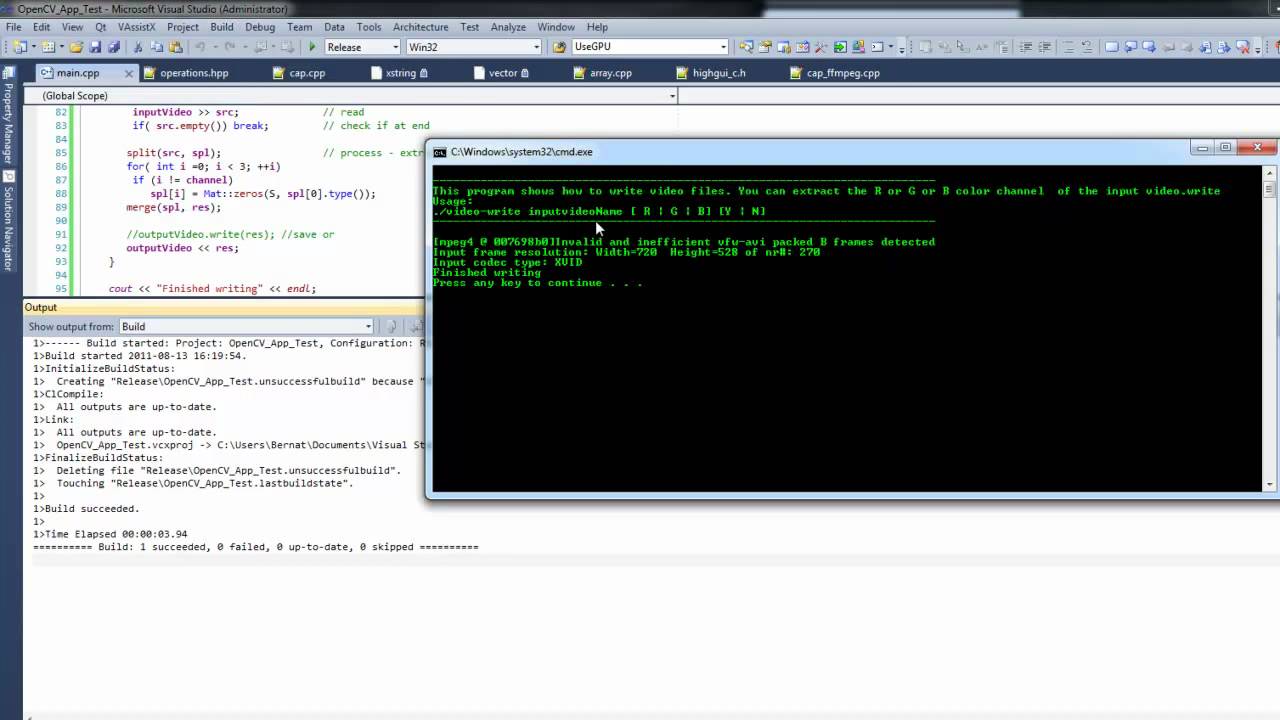
Task: Open the New Project icon dropdown arrow
Action: (x=34, y=47)
